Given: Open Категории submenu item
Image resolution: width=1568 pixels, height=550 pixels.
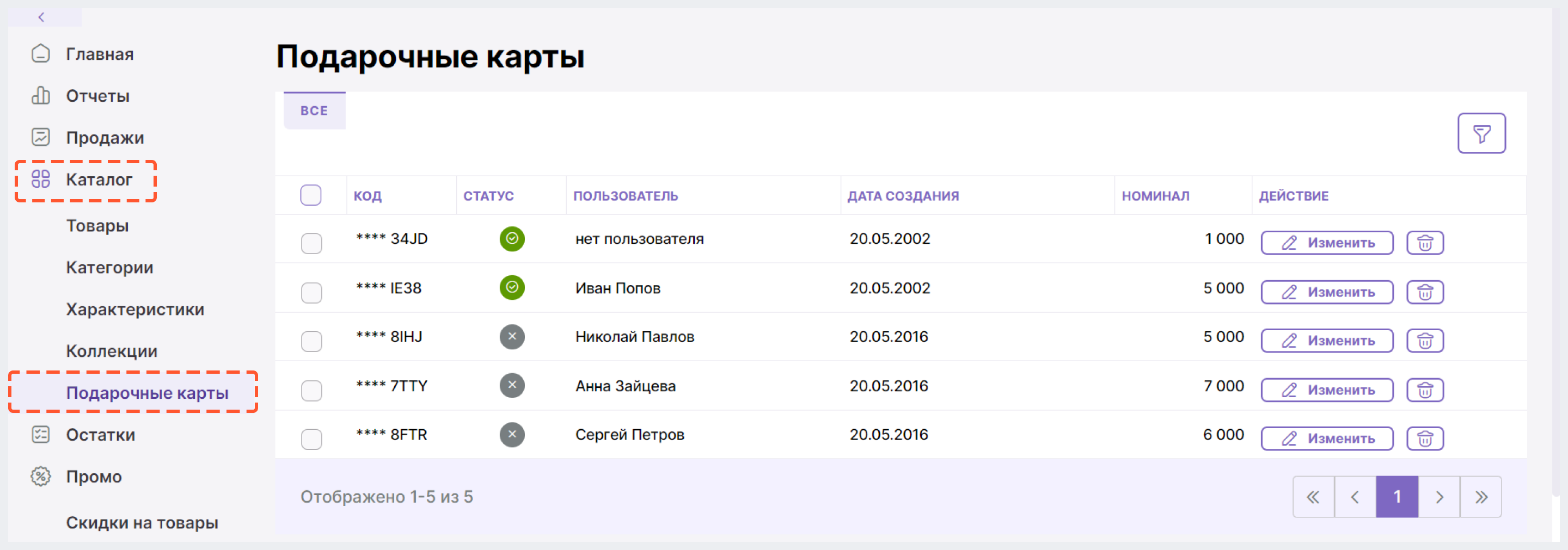Looking at the screenshot, I should pos(109,268).
